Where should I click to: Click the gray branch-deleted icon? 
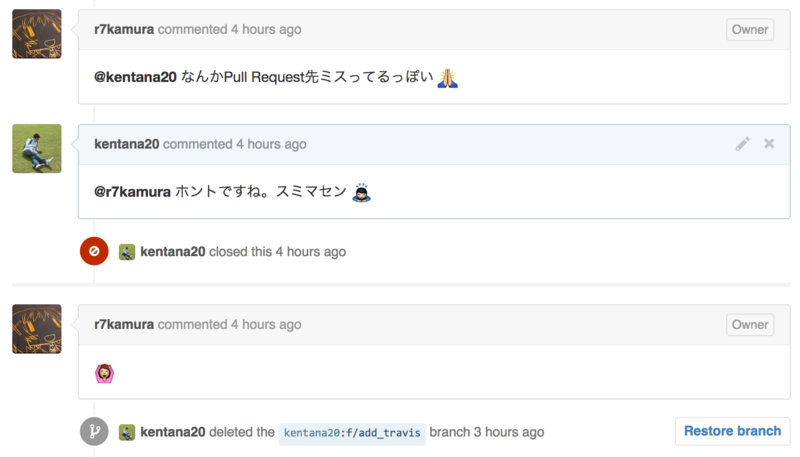click(94, 432)
